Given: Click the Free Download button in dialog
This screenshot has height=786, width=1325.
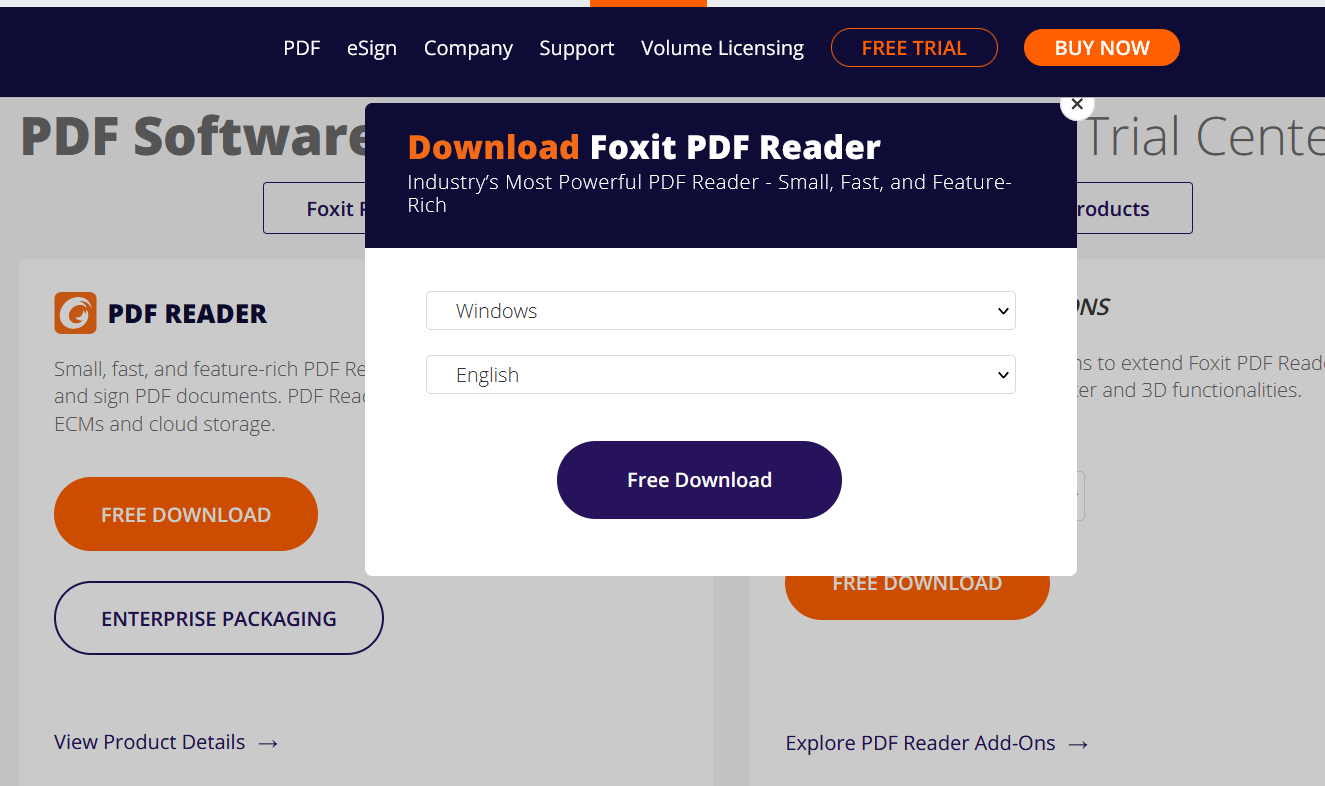Looking at the screenshot, I should pyautogui.click(x=699, y=480).
